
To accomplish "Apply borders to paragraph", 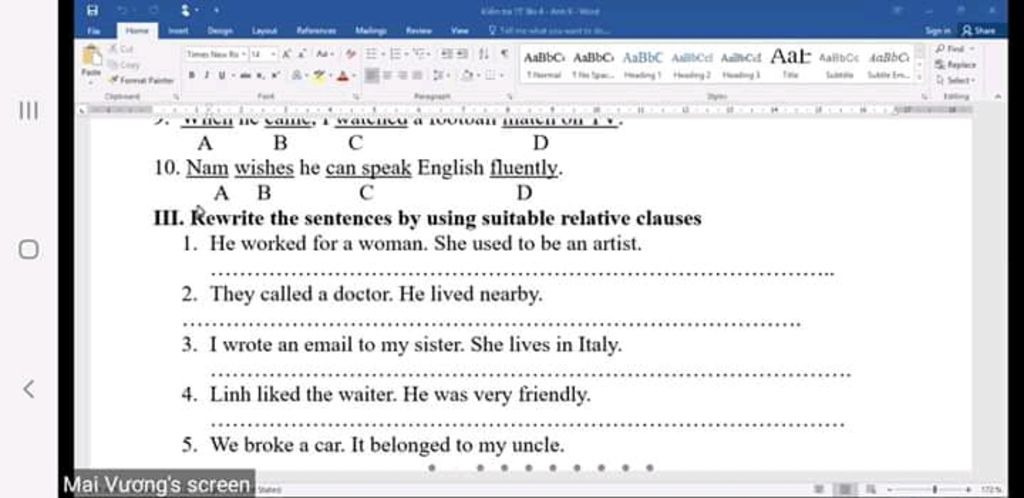I will tap(492, 76).
